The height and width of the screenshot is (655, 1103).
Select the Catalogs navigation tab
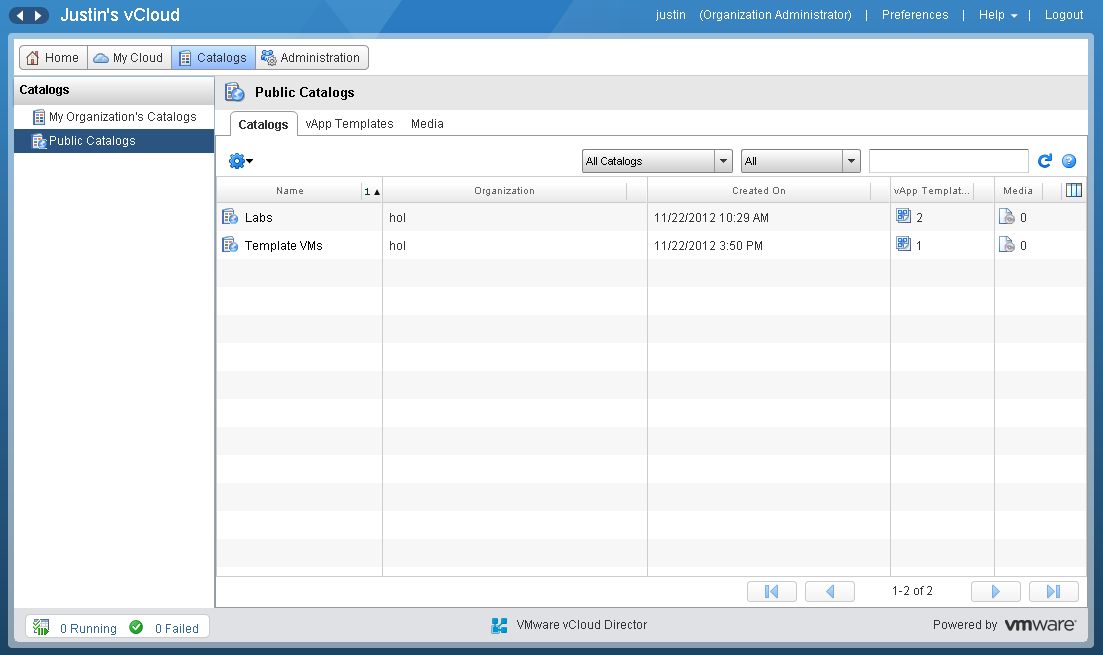[213, 58]
